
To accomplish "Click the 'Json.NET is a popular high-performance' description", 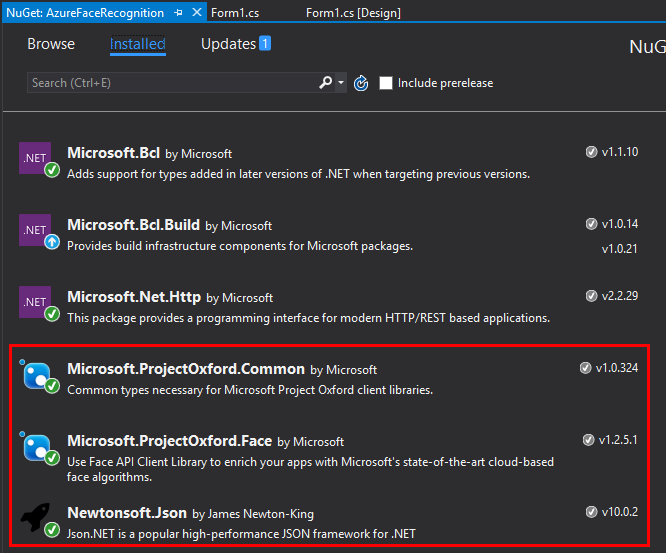I will click(x=241, y=533).
